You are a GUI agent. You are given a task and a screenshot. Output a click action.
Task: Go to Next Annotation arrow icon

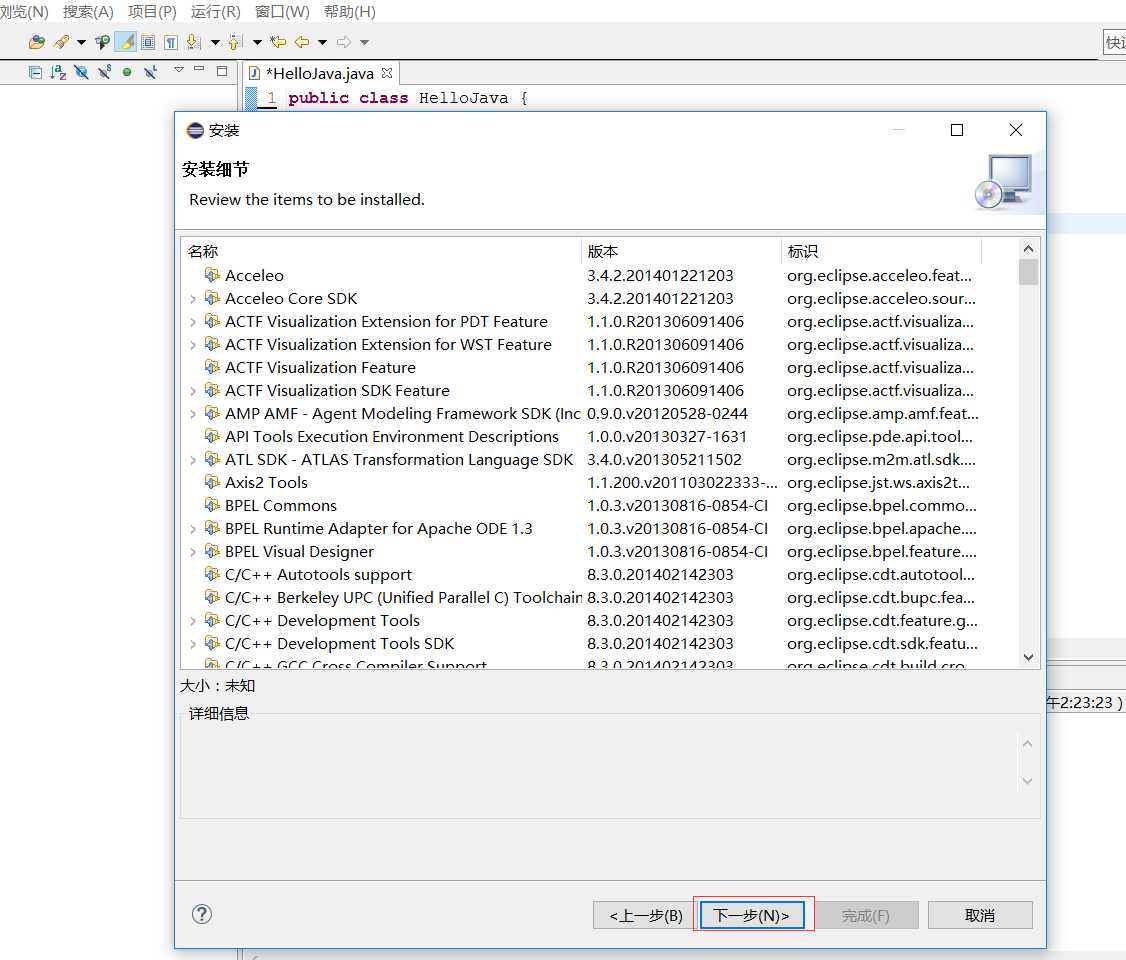(x=193, y=42)
